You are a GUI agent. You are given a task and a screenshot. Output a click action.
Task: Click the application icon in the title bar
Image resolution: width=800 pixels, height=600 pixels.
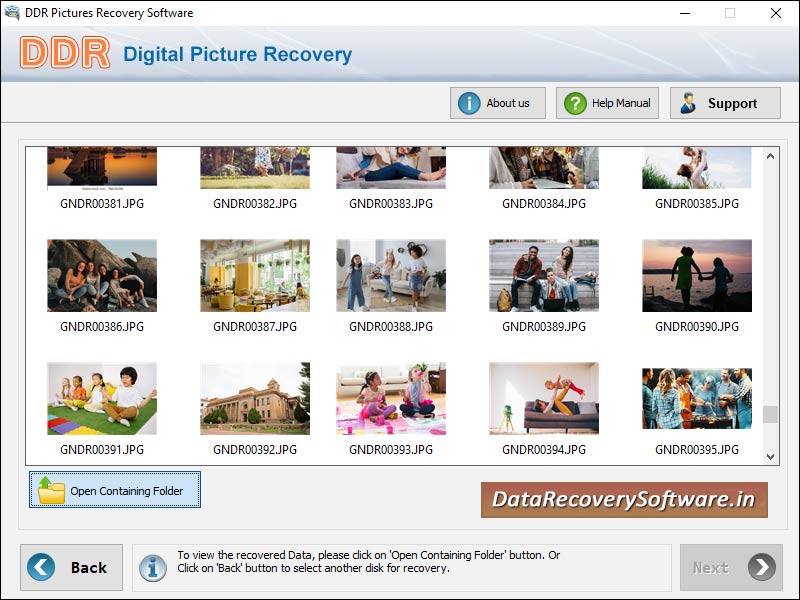coord(11,13)
